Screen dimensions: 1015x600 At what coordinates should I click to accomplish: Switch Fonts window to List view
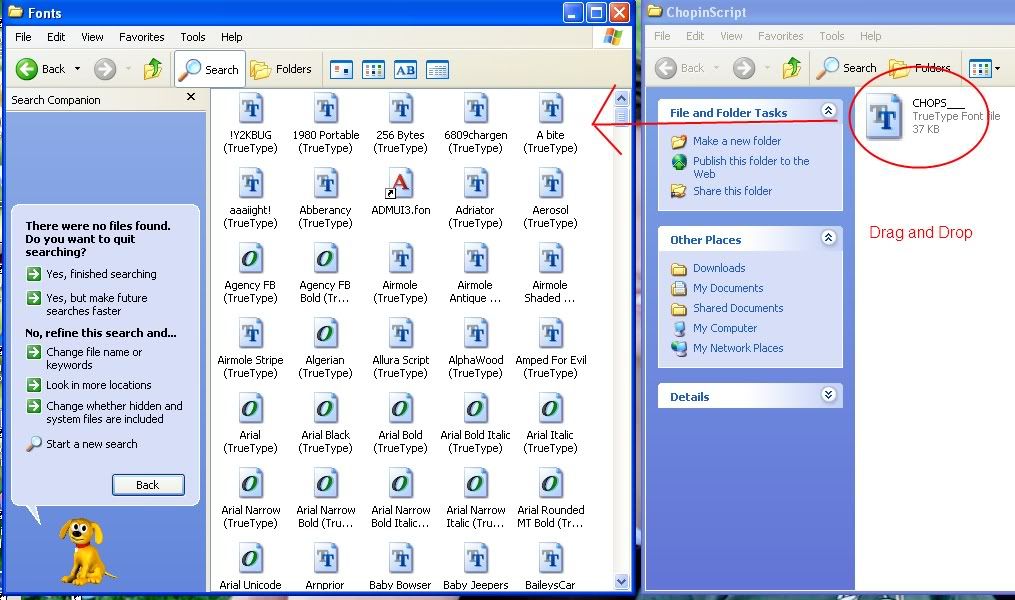[374, 69]
